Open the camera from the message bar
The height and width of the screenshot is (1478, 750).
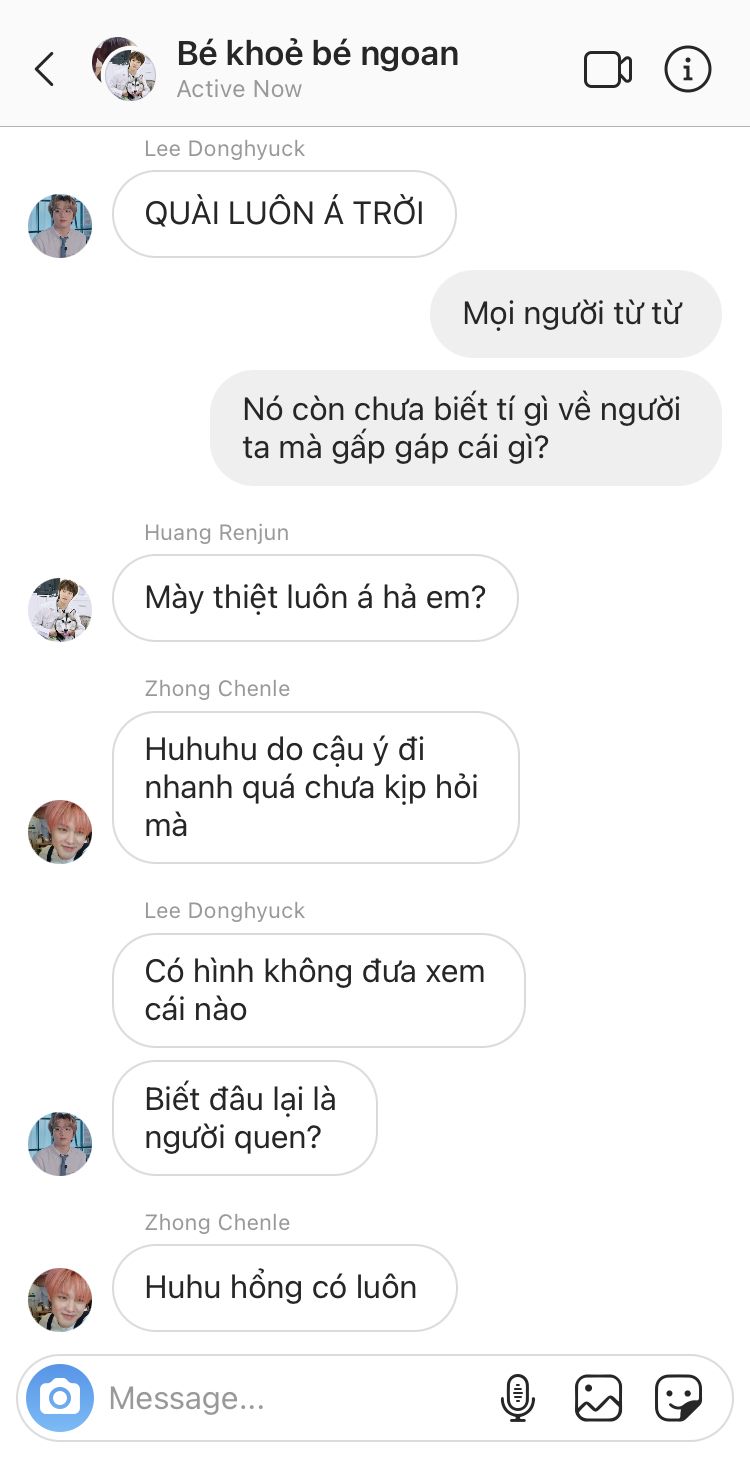pyautogui.click(x=60, y=1397)
